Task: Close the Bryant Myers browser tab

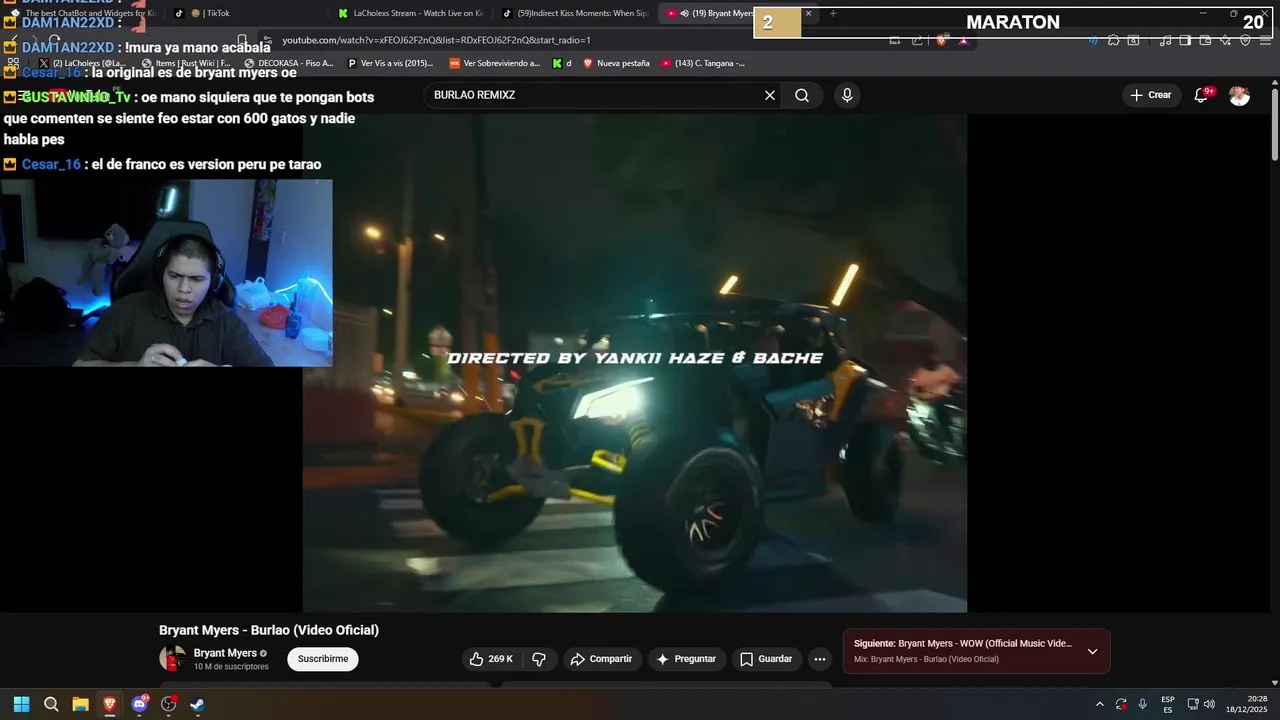Action: 808,13
